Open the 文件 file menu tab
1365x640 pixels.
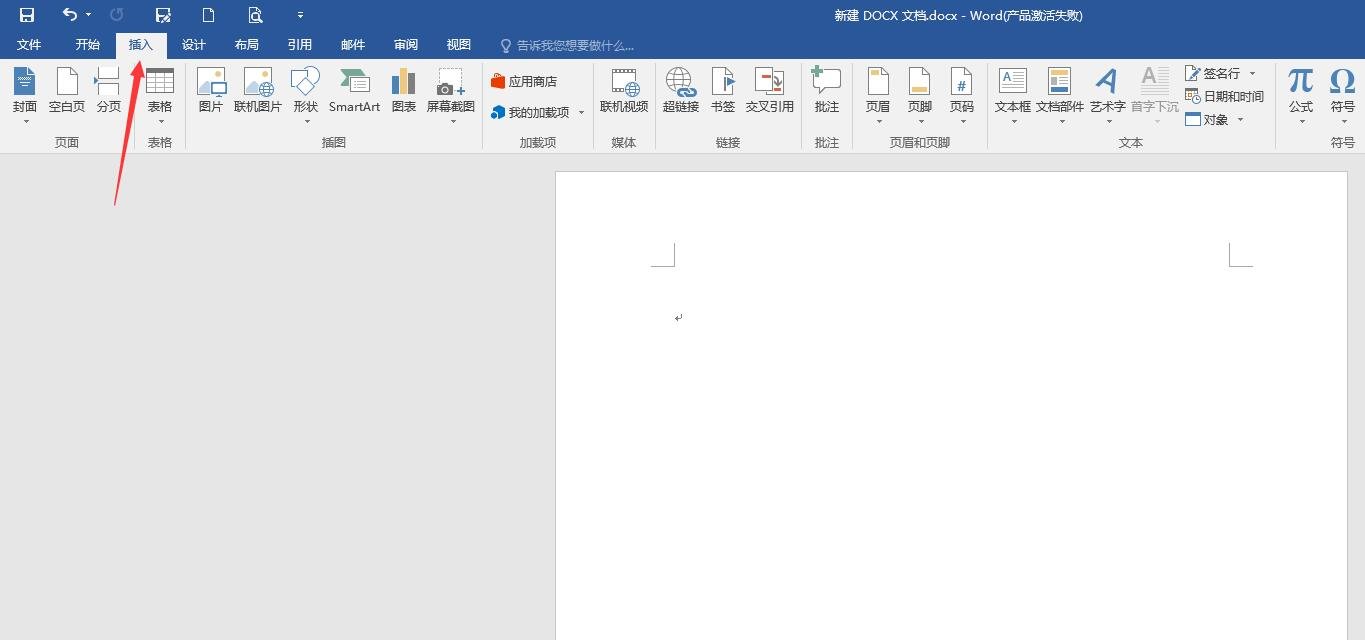[29, 45]
